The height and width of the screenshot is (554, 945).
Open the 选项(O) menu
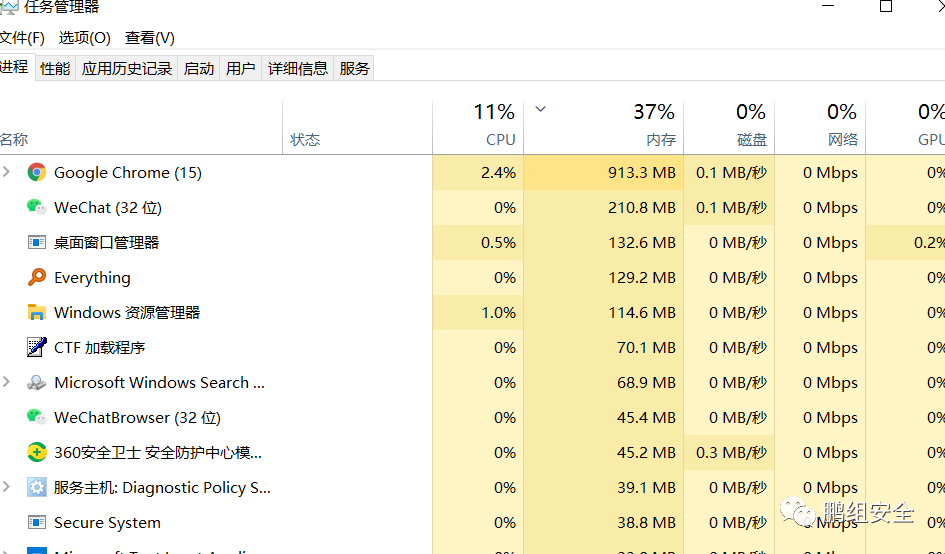coord(84,38)
